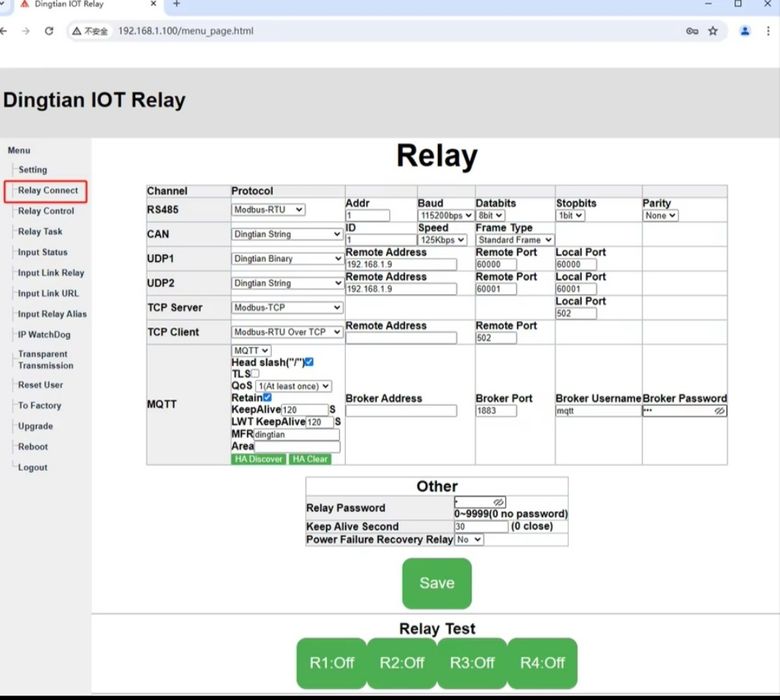The height and width of the screenshot is (700, 780).
Task: Open Relay Task in the menu
Action: [x=40, y=232]
